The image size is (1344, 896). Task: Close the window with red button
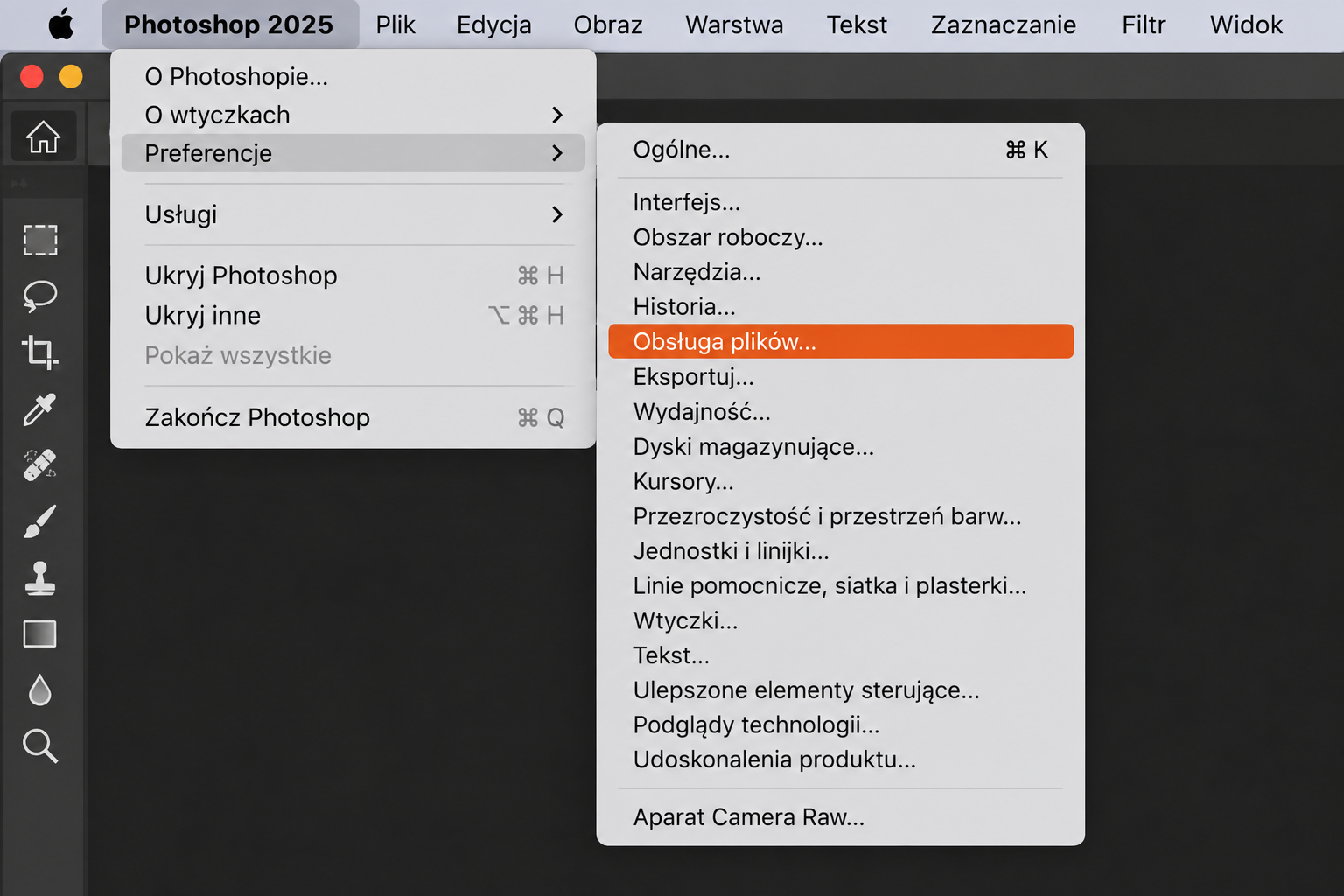click(31, 77)
